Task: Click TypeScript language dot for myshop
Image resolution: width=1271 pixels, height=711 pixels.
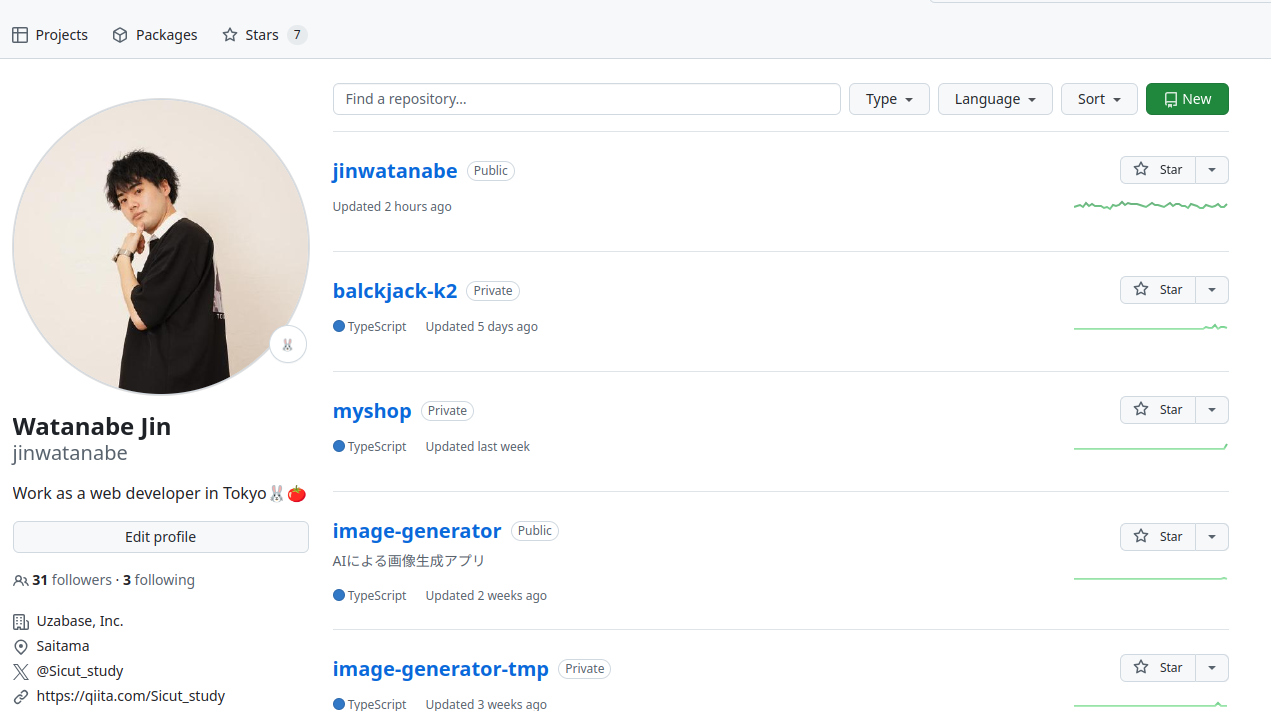Action: point(339,446)
